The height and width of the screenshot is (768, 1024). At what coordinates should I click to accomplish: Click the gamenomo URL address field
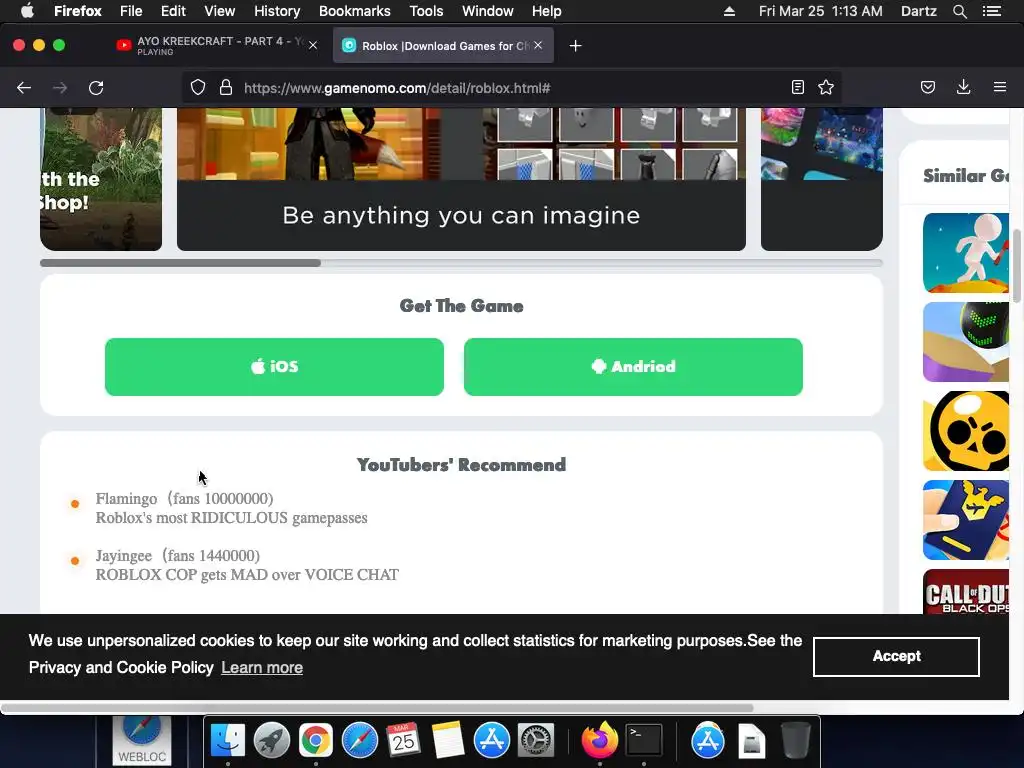click(x=513, y=88)
